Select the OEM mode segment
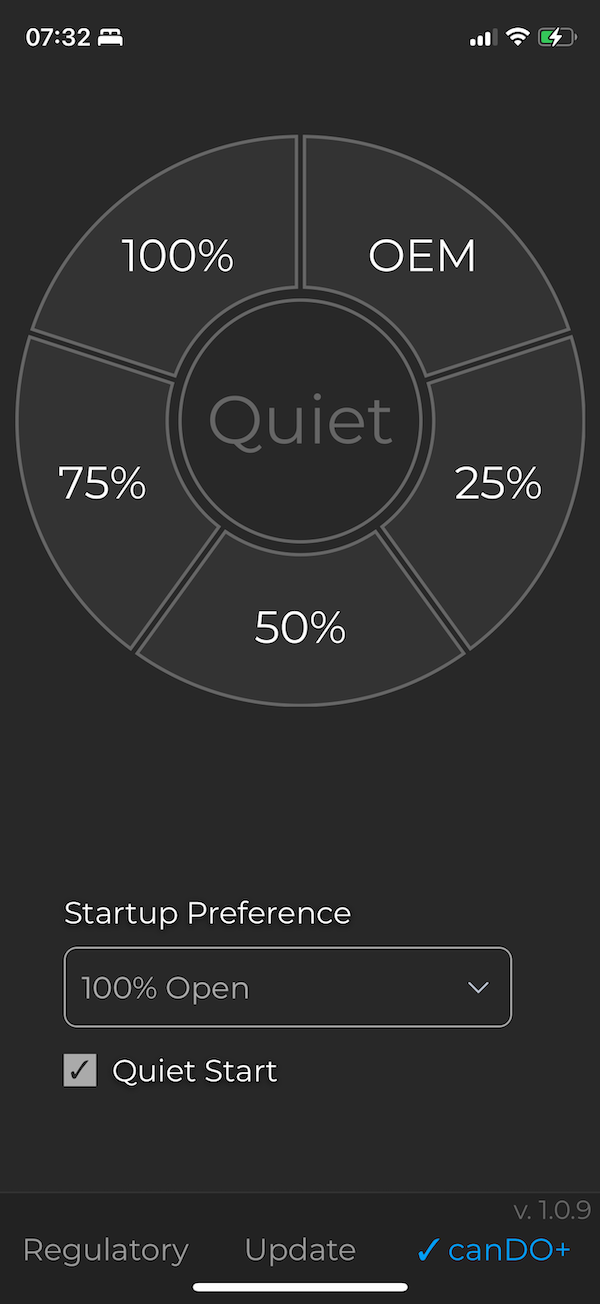This screenshot has height=1304, width=600. click(x=422, y=255)
